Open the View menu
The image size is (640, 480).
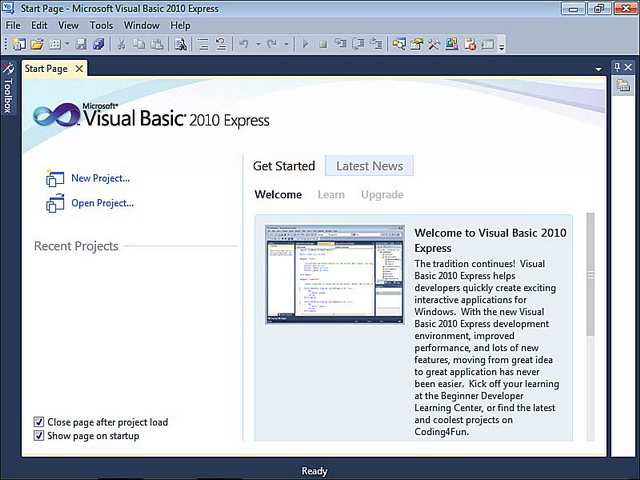[68, 25]
